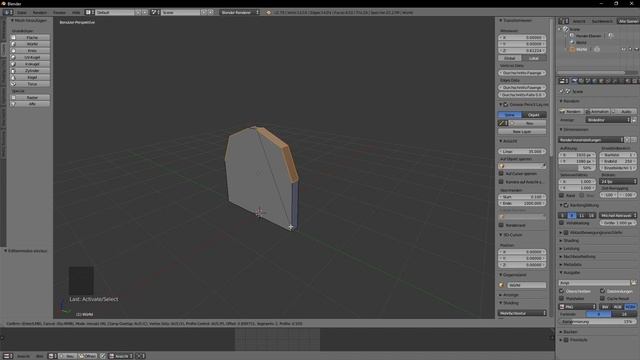Open the Rendern menu in top bar
Image resolution: width=640 pixels, height=360 pixels.
point(40,13)
